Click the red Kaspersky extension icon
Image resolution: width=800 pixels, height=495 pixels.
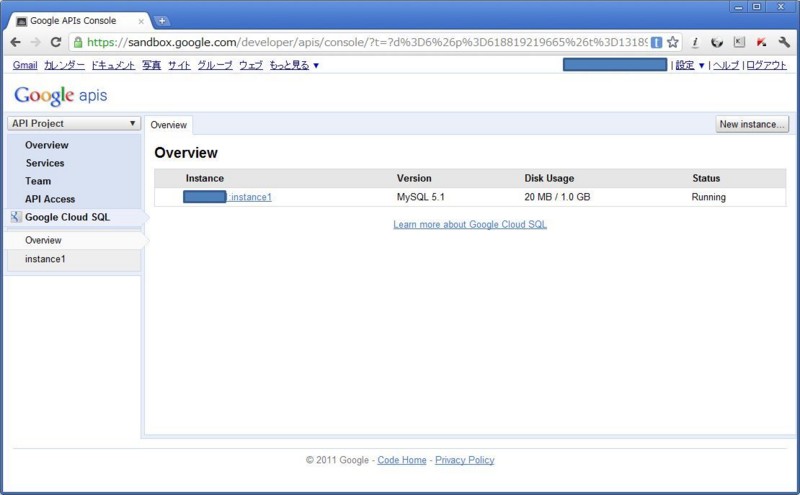tap(761, 42)
